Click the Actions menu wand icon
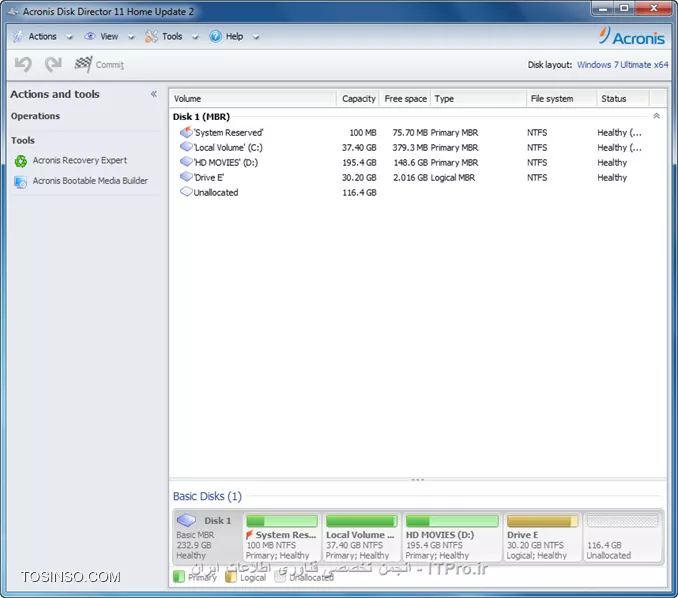 pos(18,37)
